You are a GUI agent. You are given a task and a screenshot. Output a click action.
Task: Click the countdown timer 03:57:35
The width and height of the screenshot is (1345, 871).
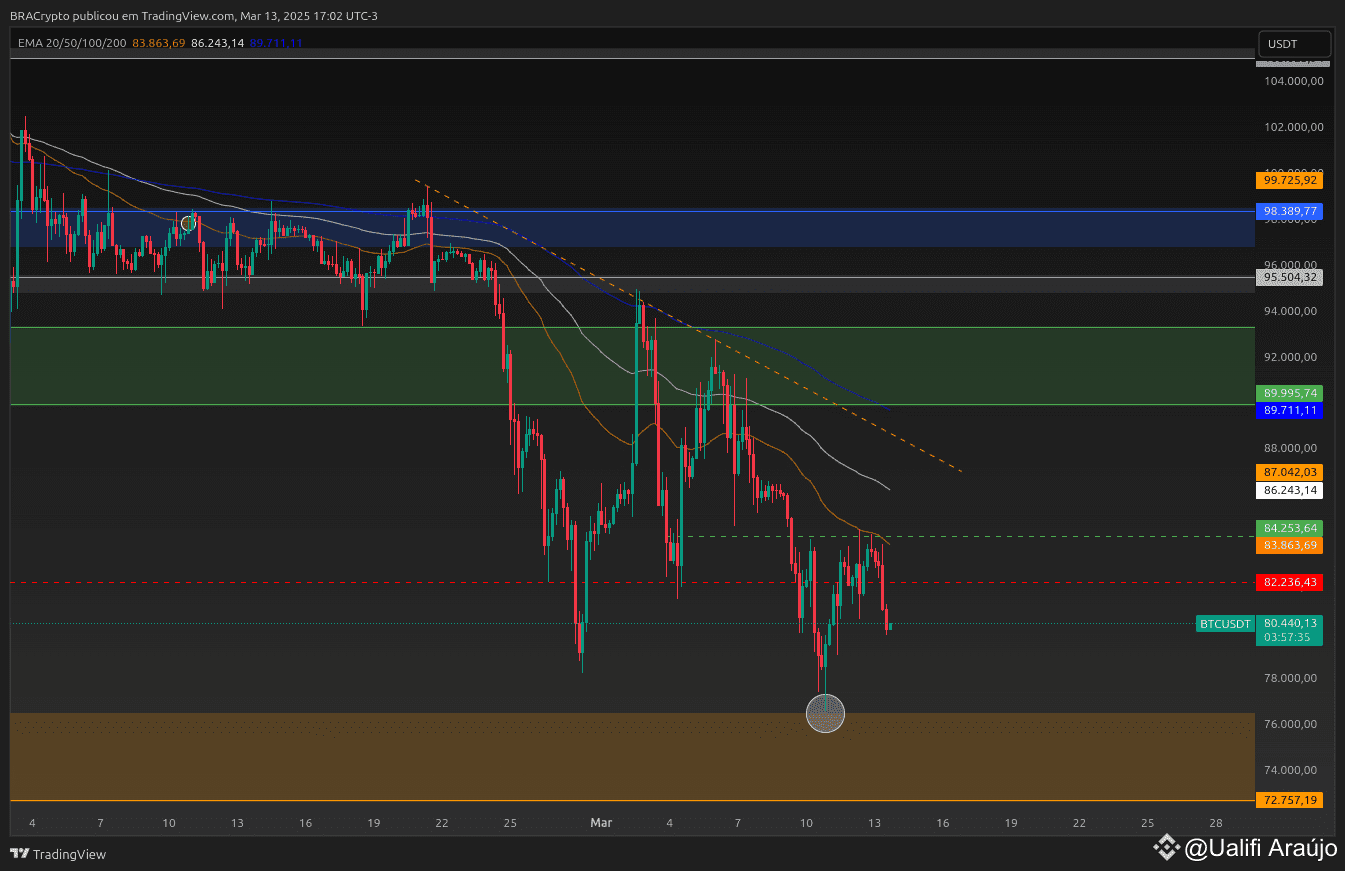tap(1289, 636)
